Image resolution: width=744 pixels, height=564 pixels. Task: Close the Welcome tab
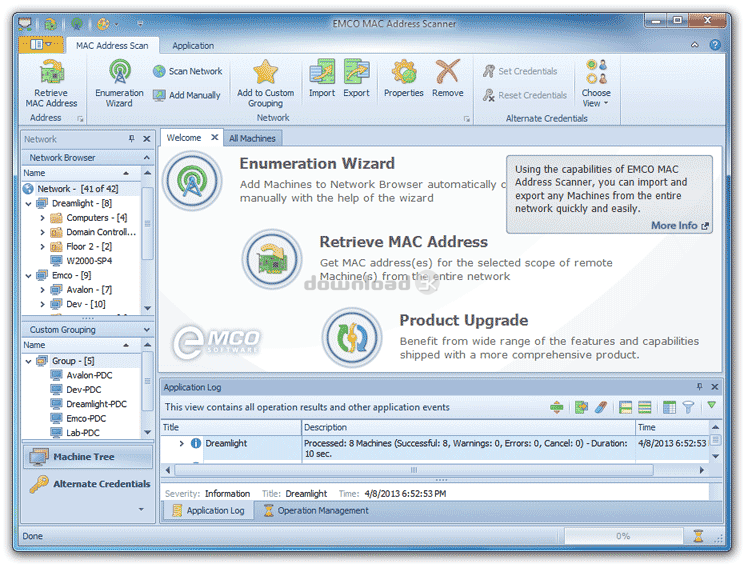click(214, 138)
